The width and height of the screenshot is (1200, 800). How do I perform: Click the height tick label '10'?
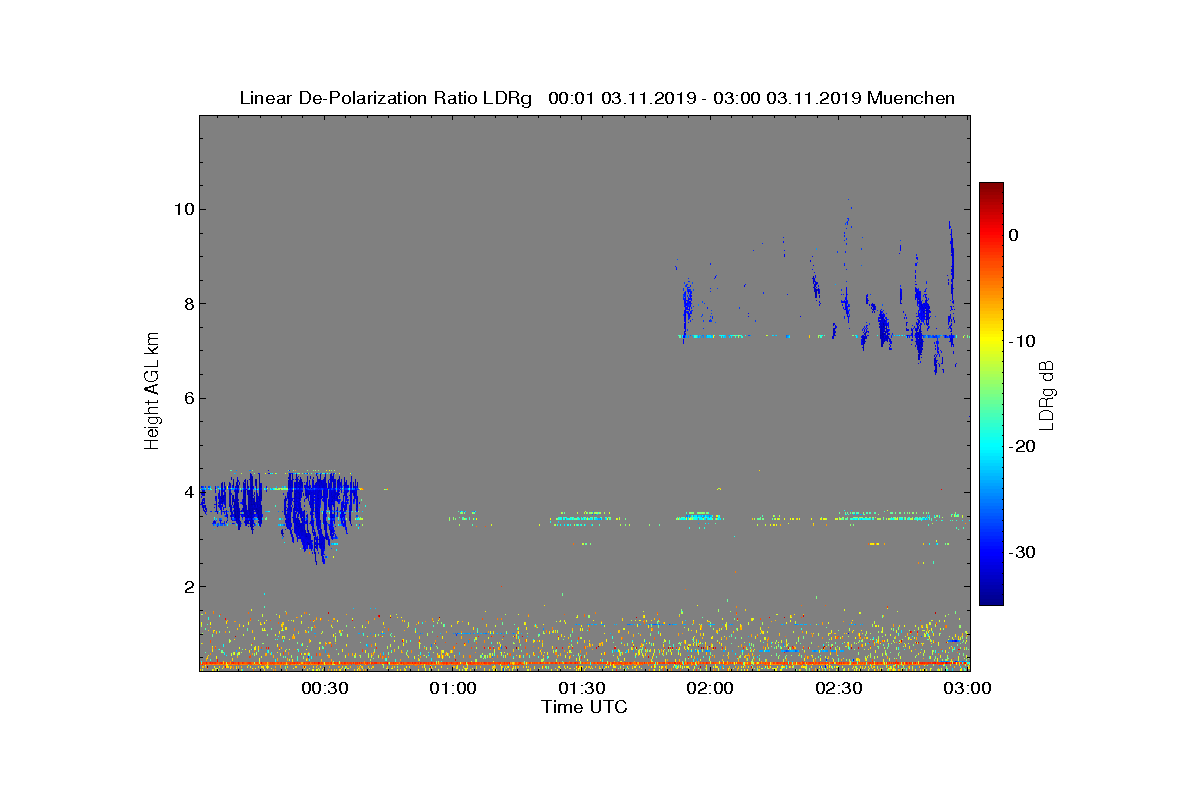click(182, 209)
